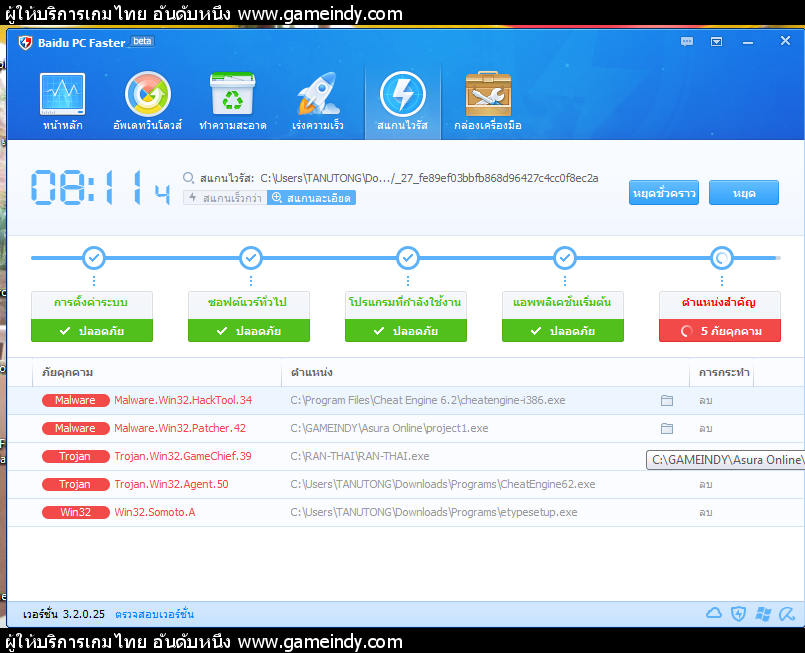Select the Malware.Win32.HackTool.34 threat name

point(183,400)
